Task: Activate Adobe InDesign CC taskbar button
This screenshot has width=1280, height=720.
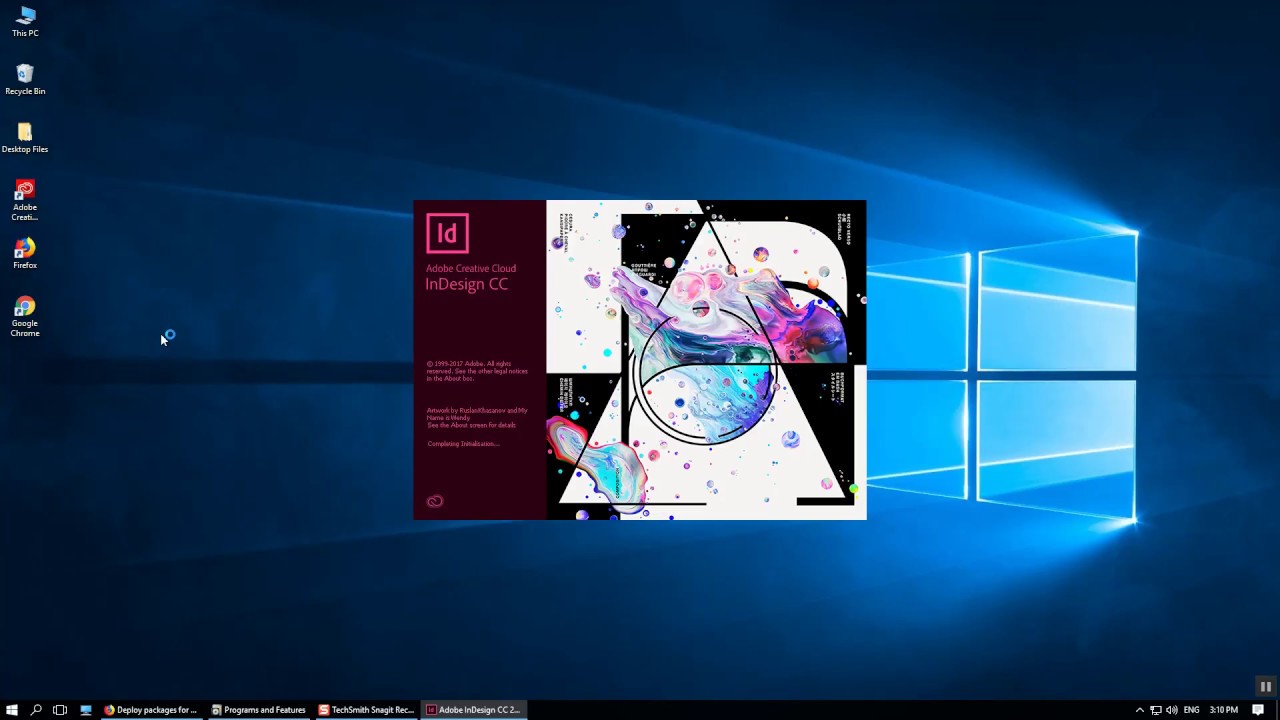Action: point(473,710)
